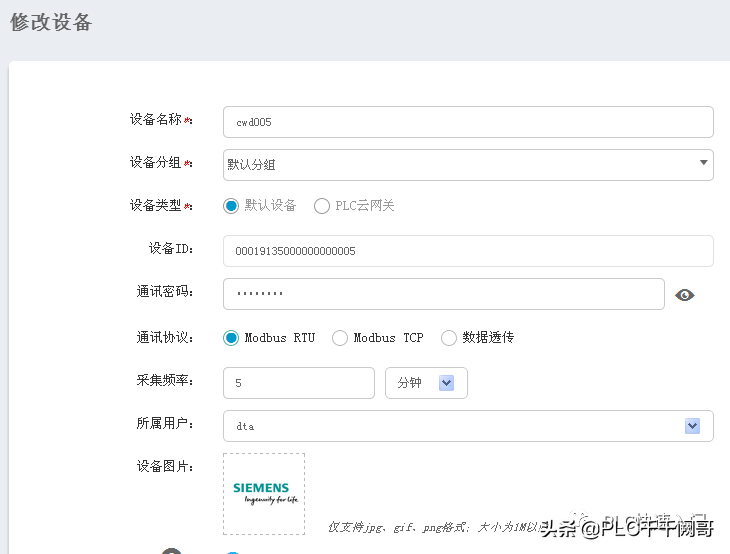Click the 采集频率 label text
Image resolution: width=730 pixels, height=554 pixels.
pos(164,381)
